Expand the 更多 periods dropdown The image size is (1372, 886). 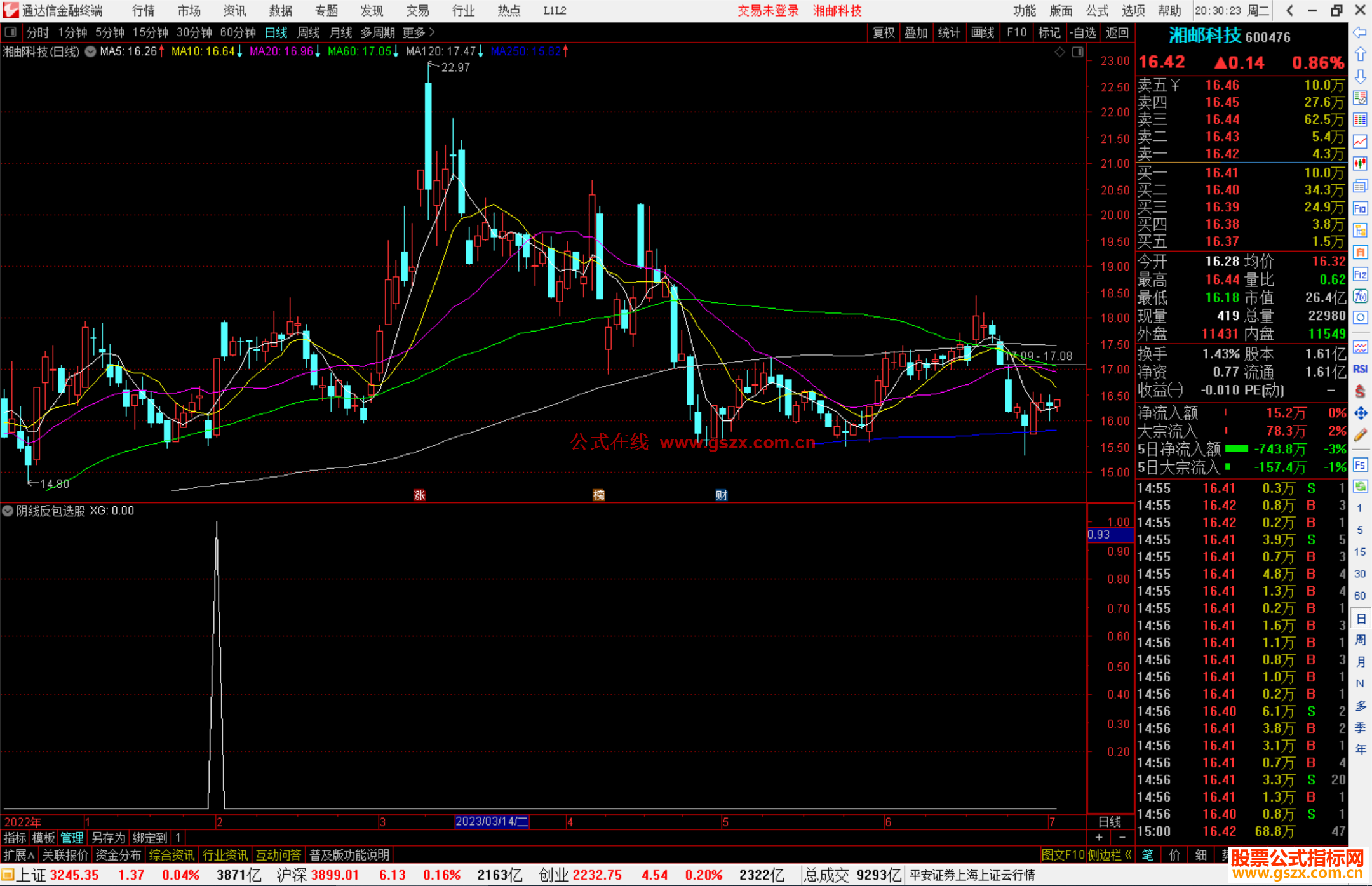419,32
